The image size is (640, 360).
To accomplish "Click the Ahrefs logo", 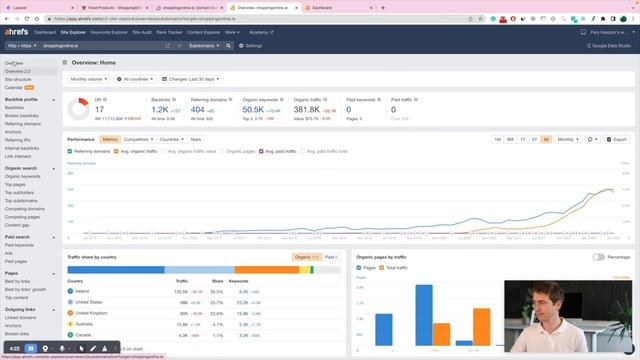I will point(16,32).
